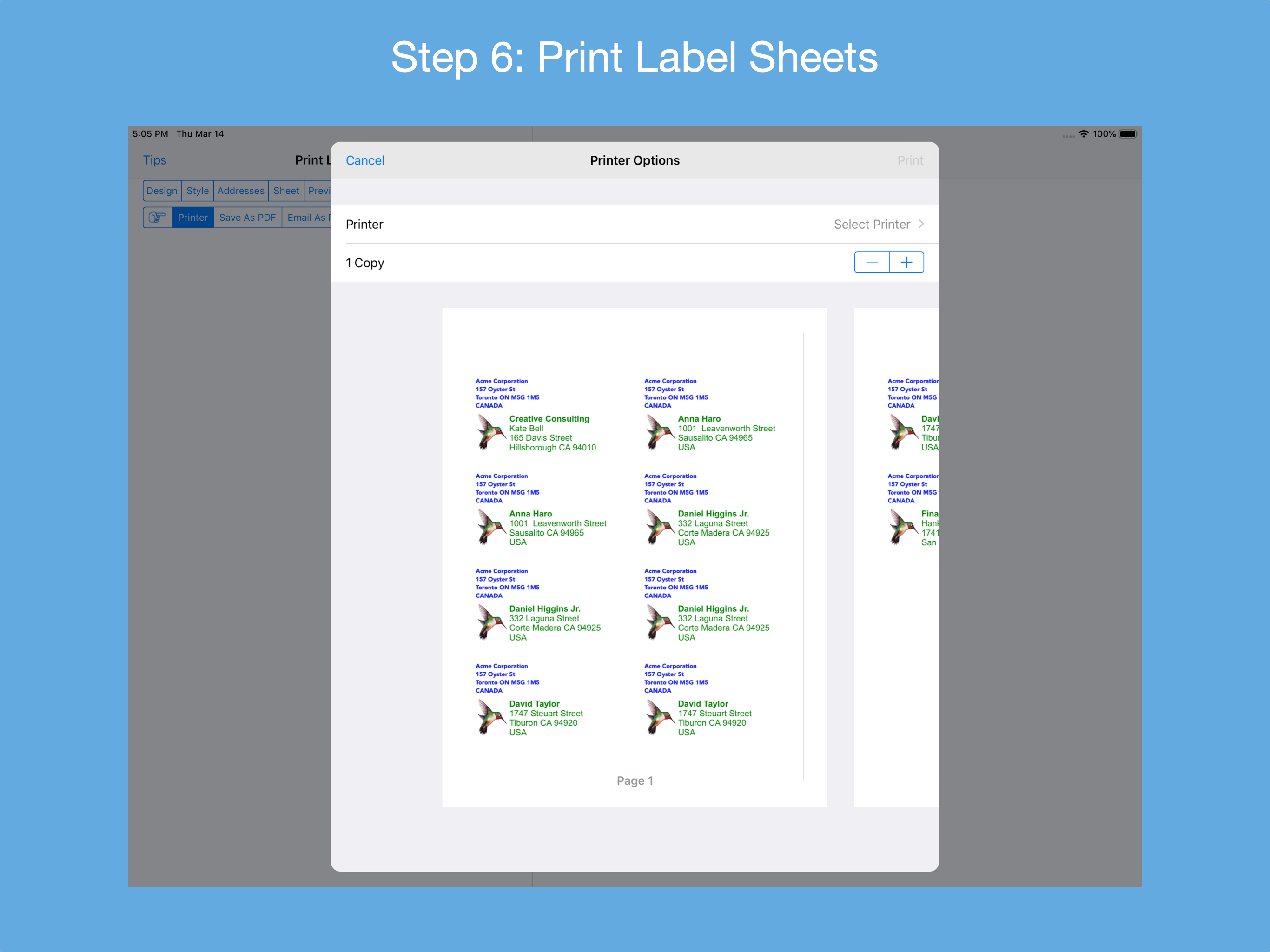Select the Page 1 preview thumbnail
Image resolution: width=1270 pixels, height=952 pixels.
click(x=635, y=557)
